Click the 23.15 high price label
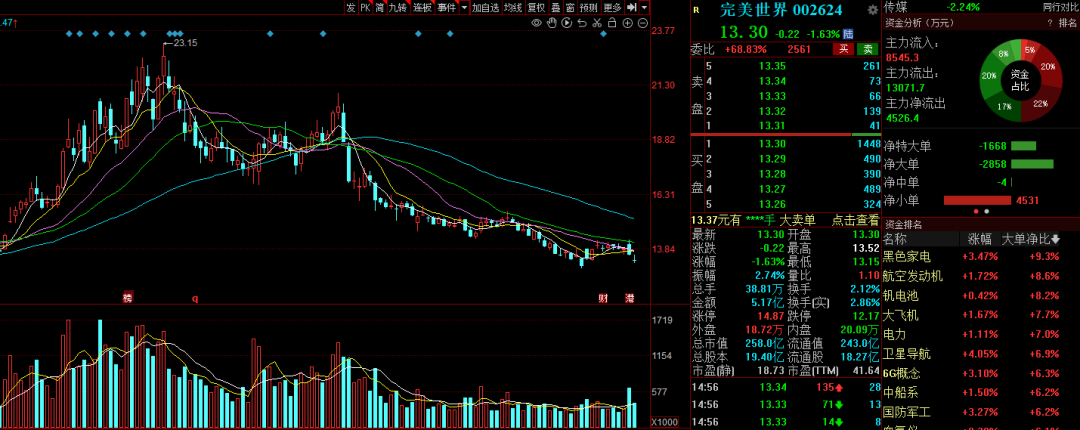1080x430 pixels. point(185,43)
